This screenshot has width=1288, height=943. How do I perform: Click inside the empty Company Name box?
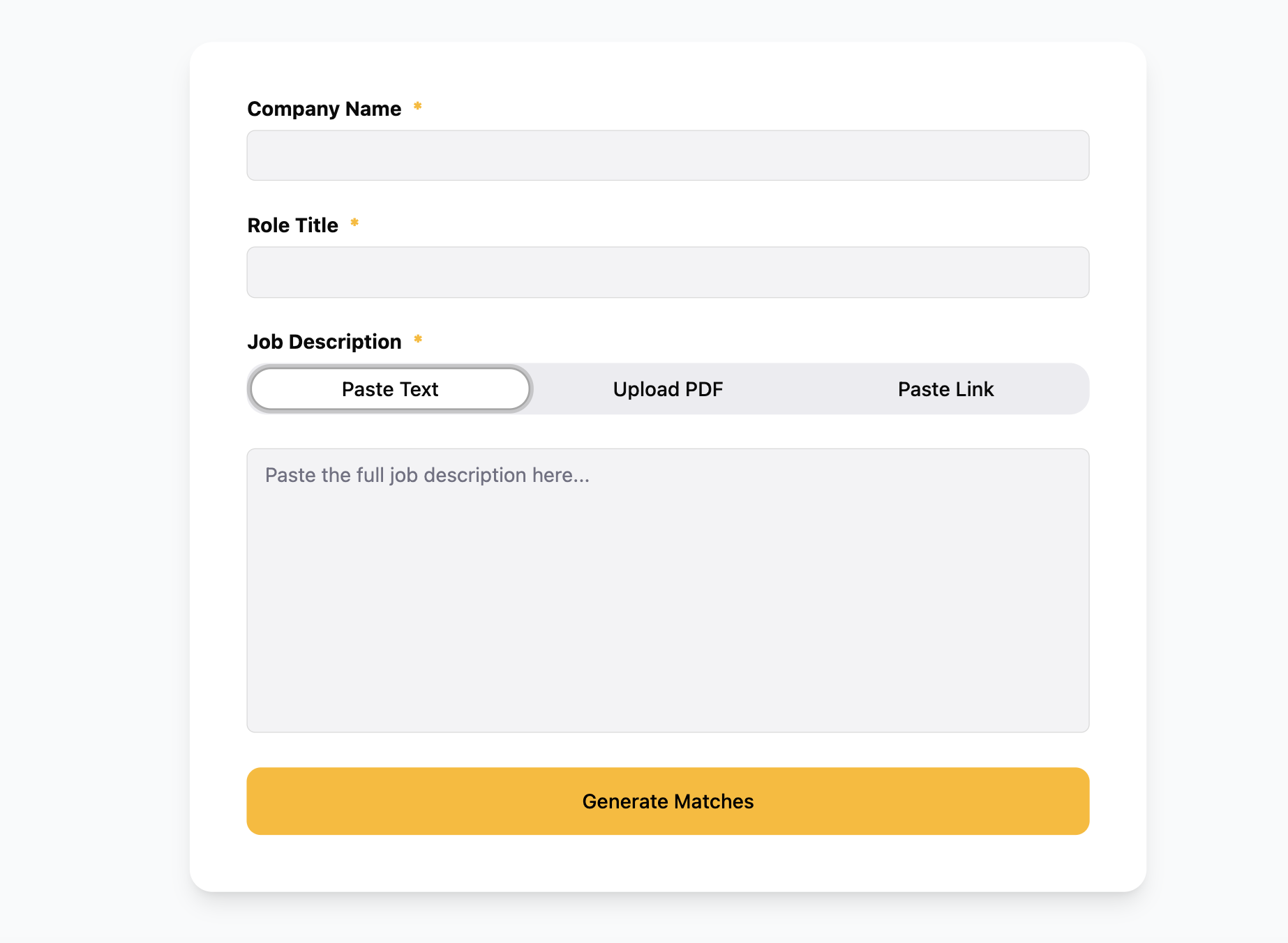667,155
